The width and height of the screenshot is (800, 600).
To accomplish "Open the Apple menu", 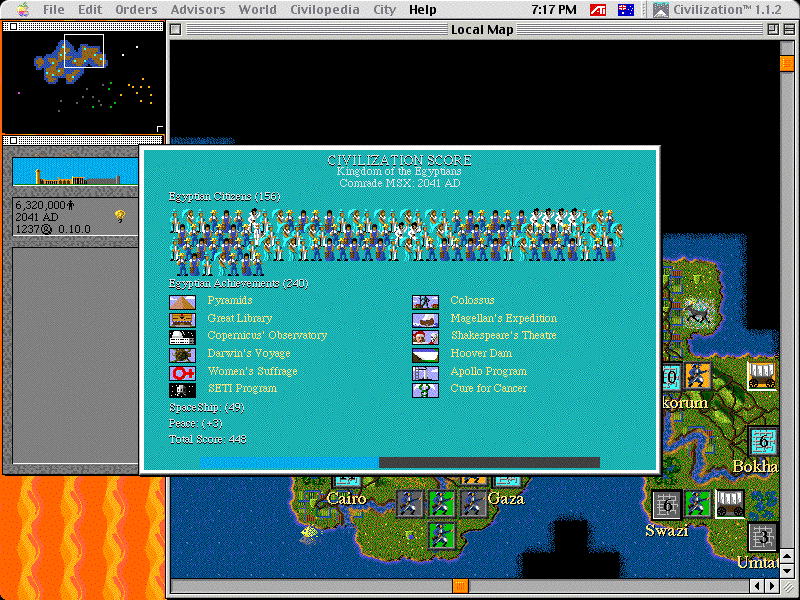I will pyautogui.click(x=23, y=9).
